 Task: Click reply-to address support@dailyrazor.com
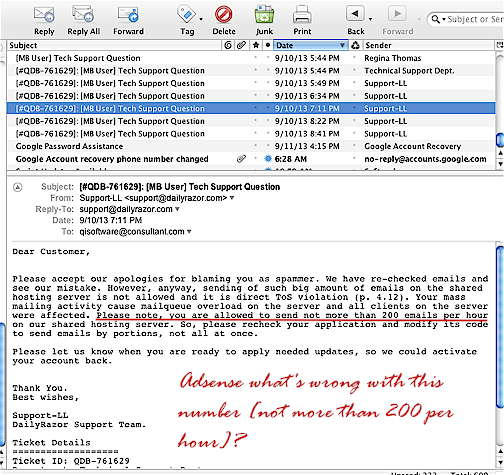click(126, 209)
